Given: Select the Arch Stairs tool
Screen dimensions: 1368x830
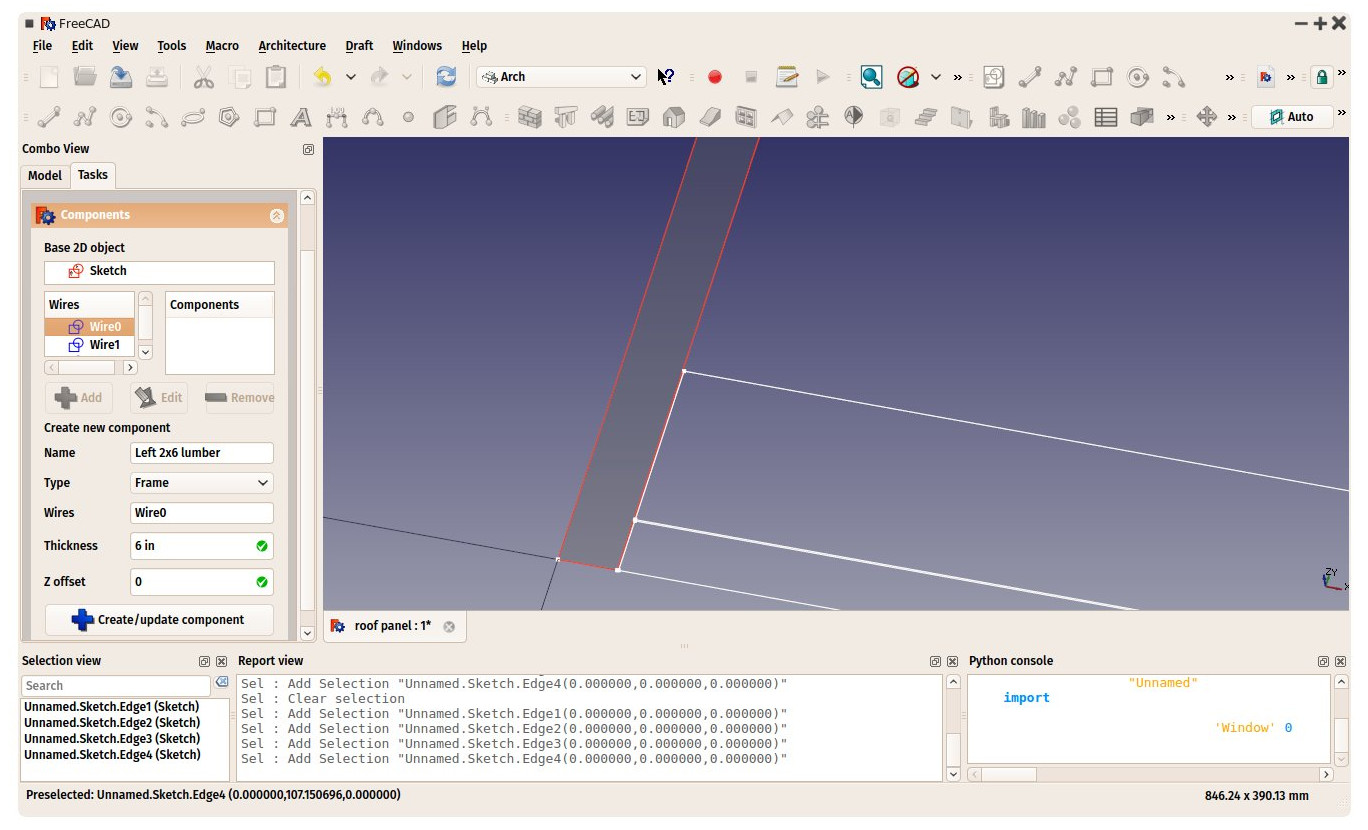Looking at the screenshot, I should coord(926,117).
